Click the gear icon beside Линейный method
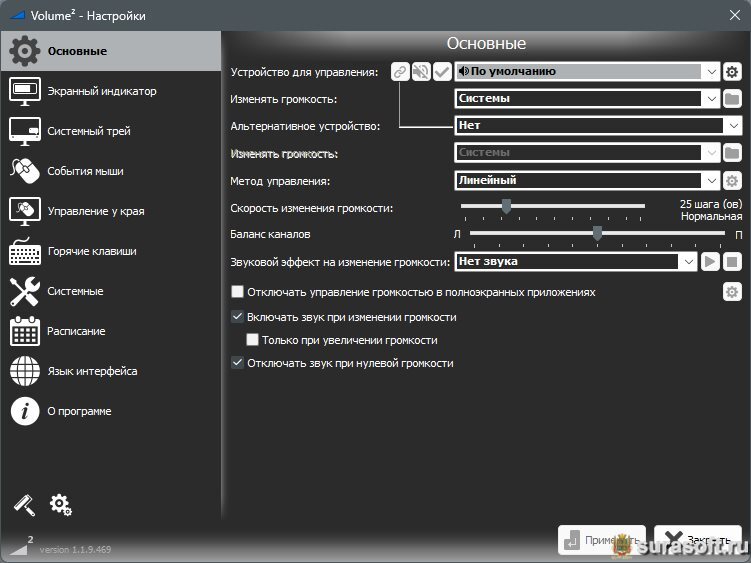The height and width of the screenshot is (563, 751). click(732, 181)
